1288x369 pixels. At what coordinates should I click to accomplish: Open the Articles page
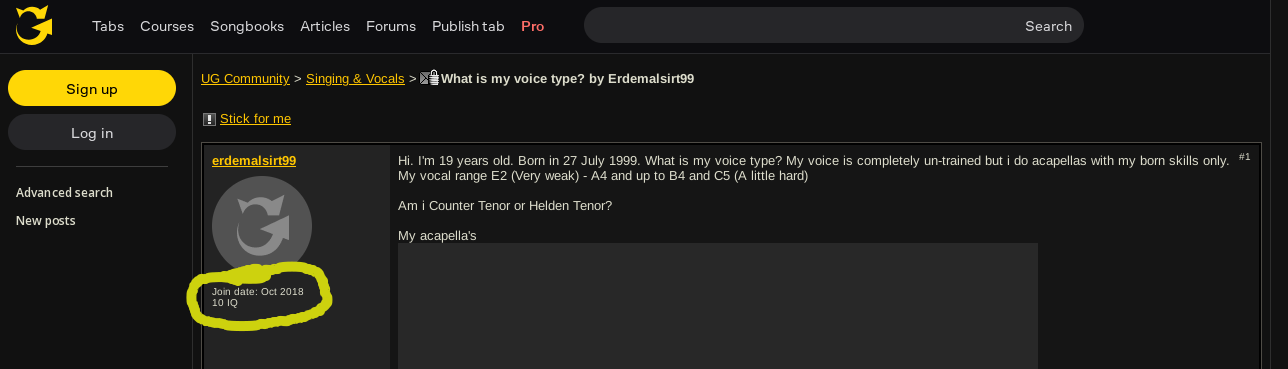pyautogui.click(x=325, y=26)
